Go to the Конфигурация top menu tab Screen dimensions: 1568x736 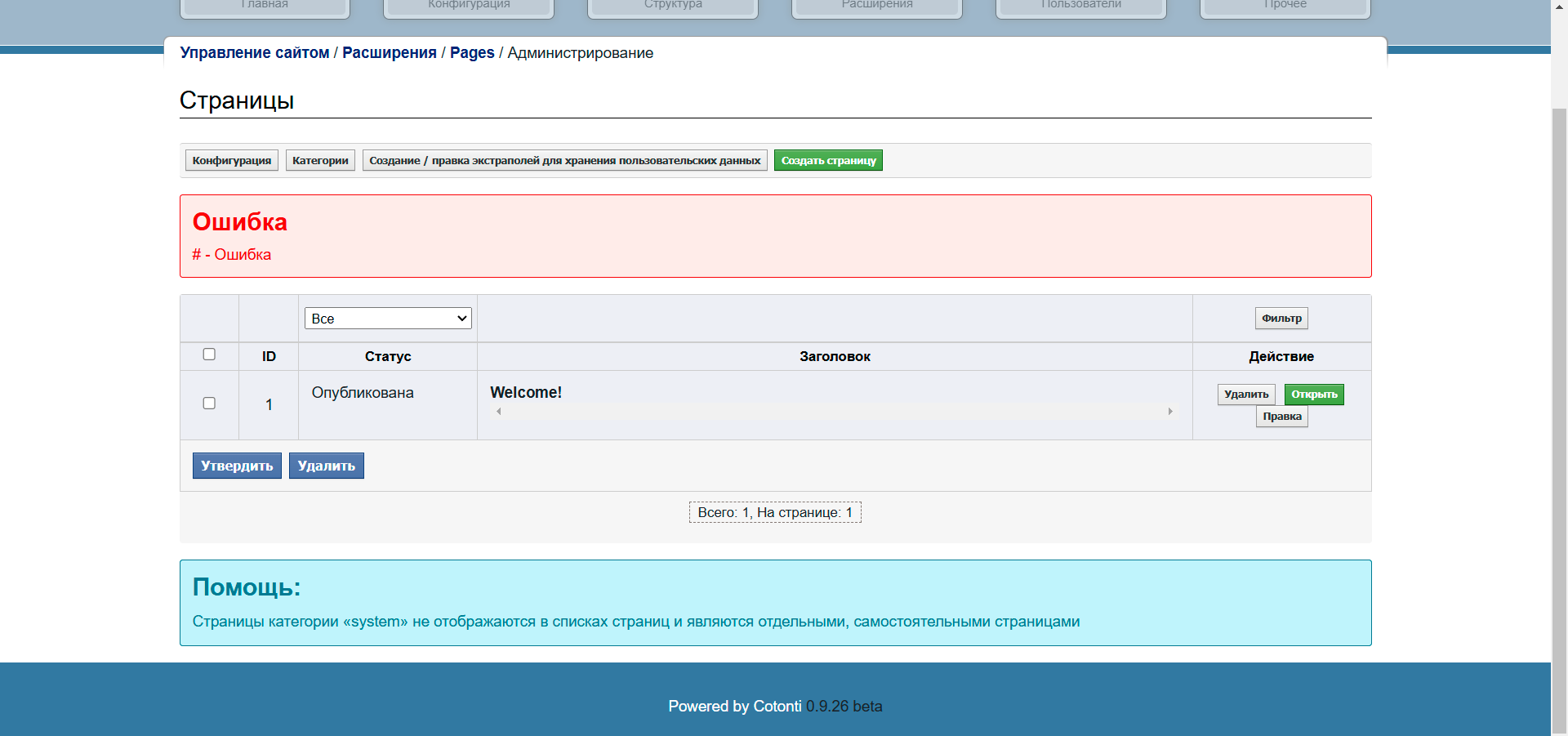[x=469, y=7]
